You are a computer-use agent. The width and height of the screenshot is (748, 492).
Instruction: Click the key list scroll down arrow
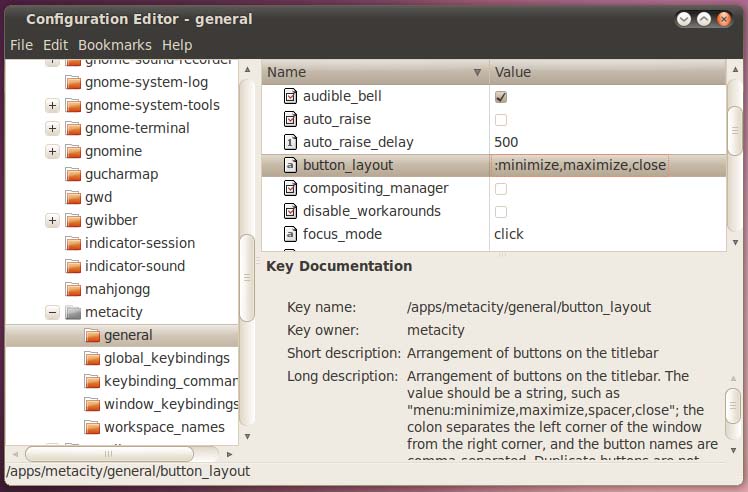coord(736,242)
